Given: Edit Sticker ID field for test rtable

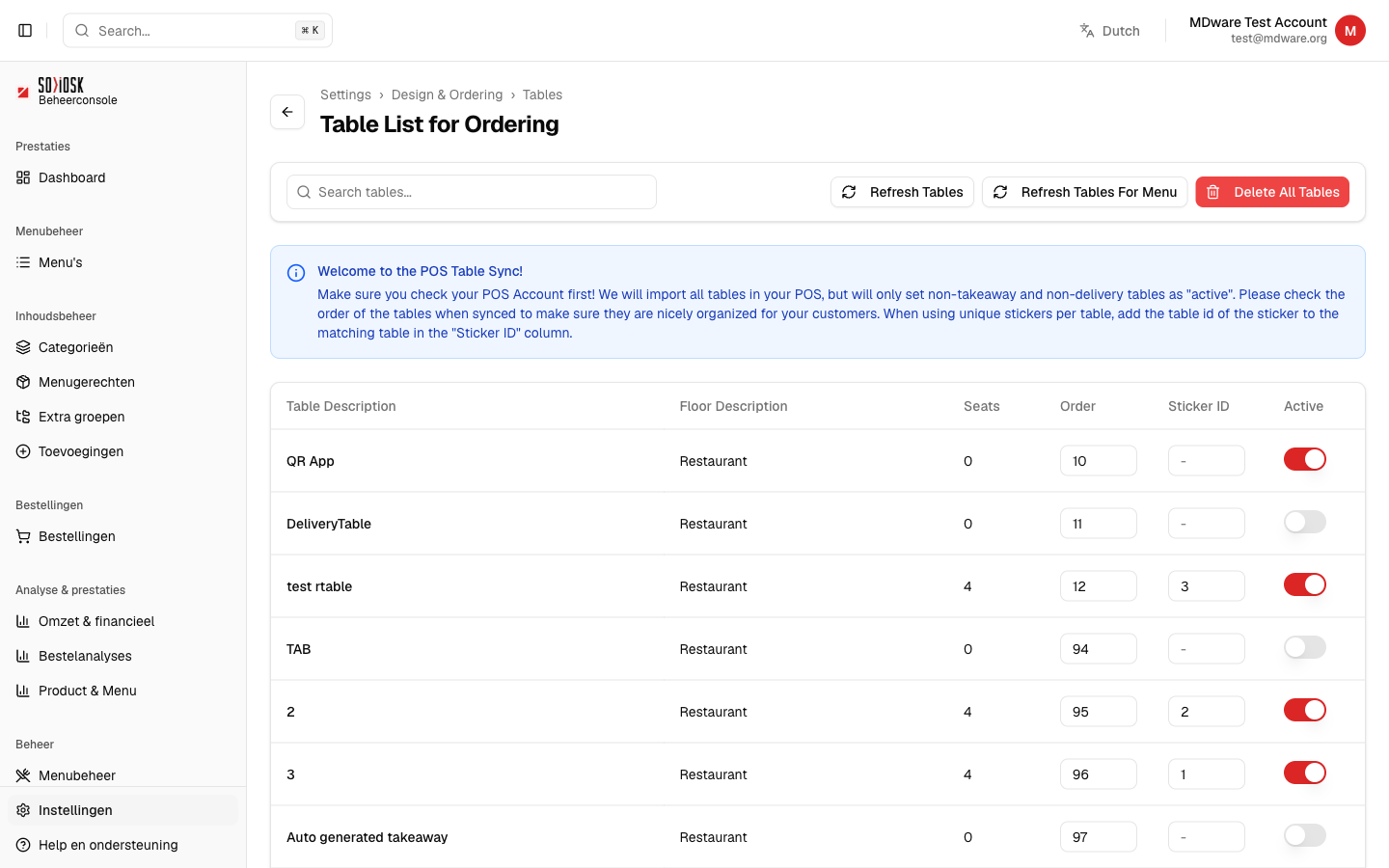Looking at the screenshot, I should [x=1207, y=586].
